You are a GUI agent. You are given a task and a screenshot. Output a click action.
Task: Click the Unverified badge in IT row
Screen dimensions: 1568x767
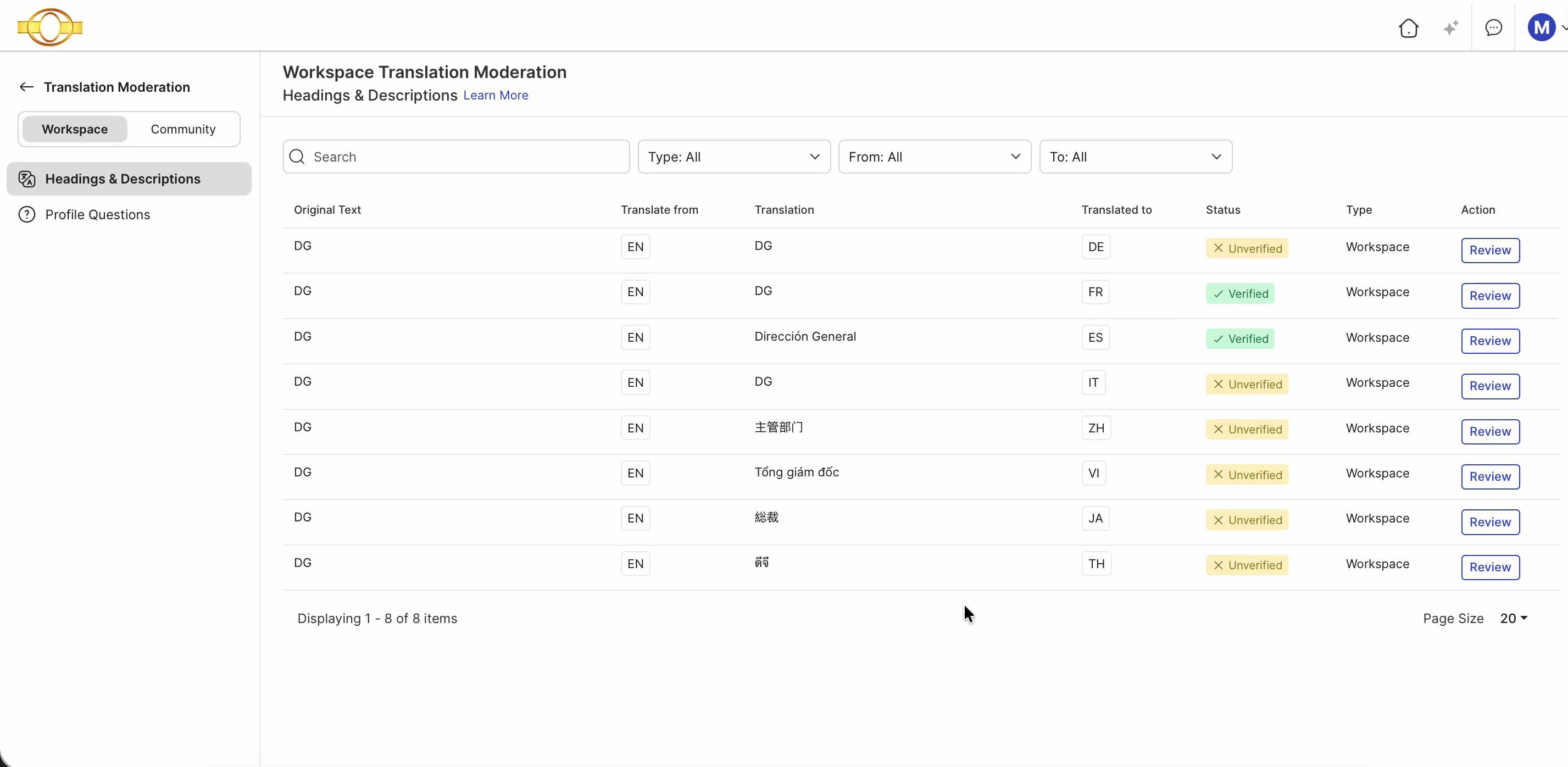click(x=1247, y=384)
